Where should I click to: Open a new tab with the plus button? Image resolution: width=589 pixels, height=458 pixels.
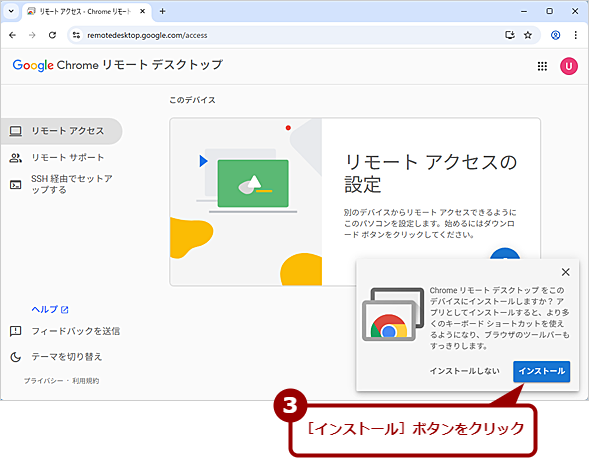tap(162, 11)
